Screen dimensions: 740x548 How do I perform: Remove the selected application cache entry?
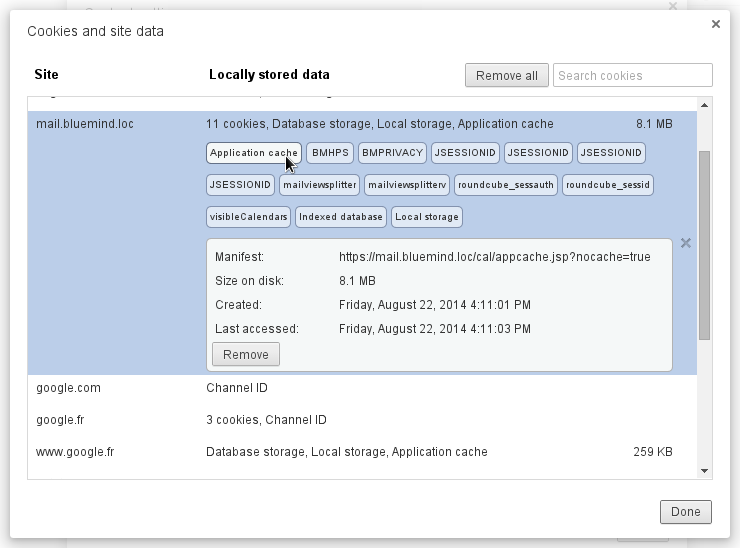coord(246,355)
